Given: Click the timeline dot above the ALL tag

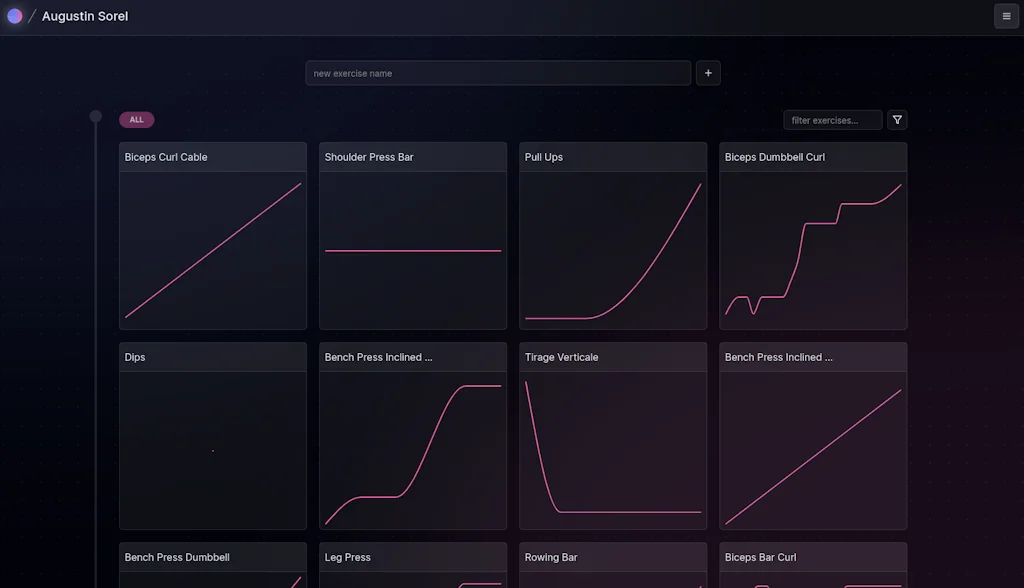Looking at the screenshot, I should (x=95, y=116).
